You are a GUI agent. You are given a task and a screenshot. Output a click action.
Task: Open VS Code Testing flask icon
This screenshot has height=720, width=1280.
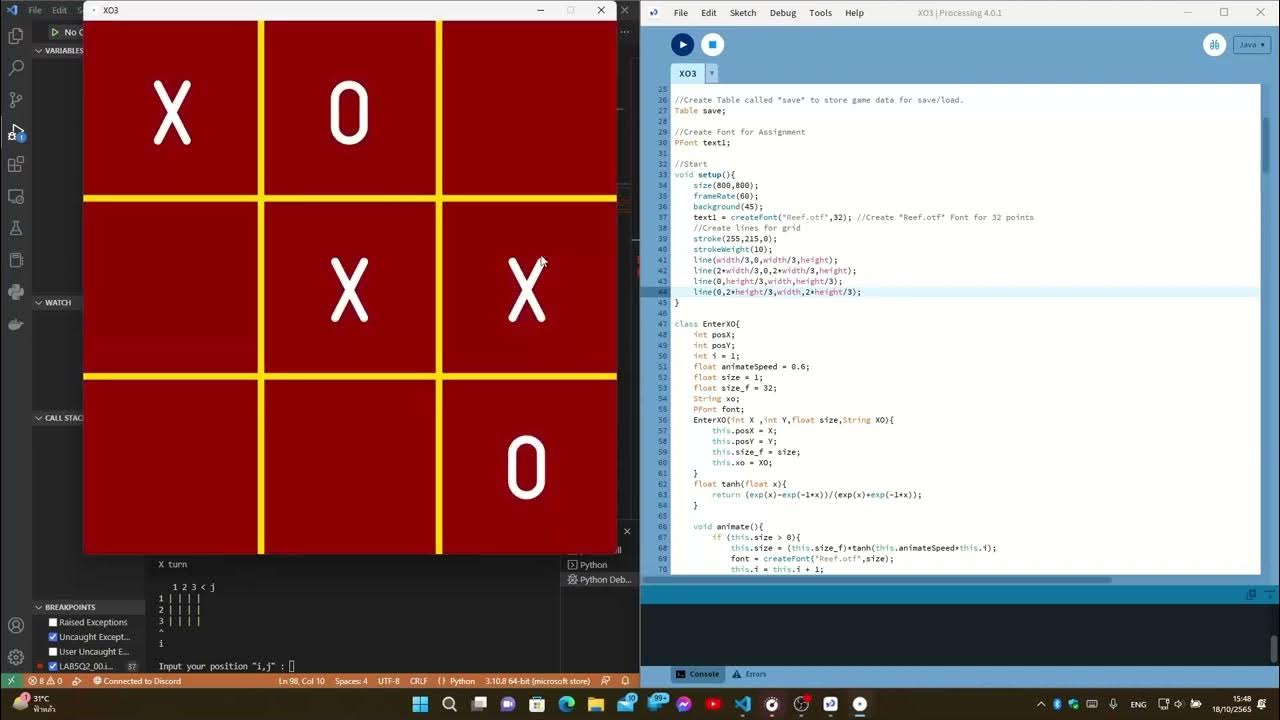coord(15,228)
